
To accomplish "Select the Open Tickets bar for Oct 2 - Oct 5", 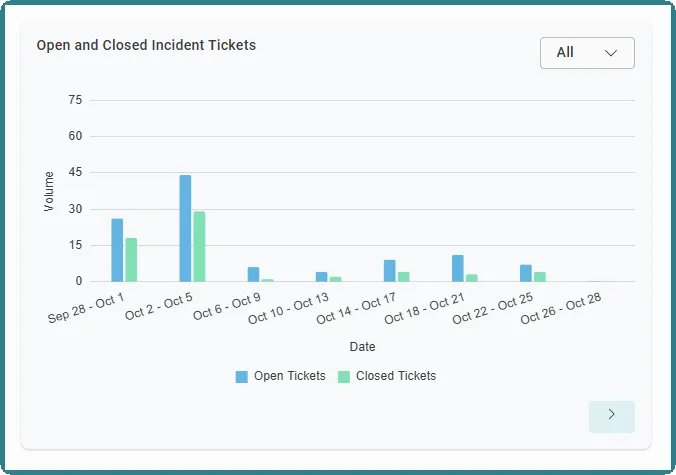I will point(185,228).
